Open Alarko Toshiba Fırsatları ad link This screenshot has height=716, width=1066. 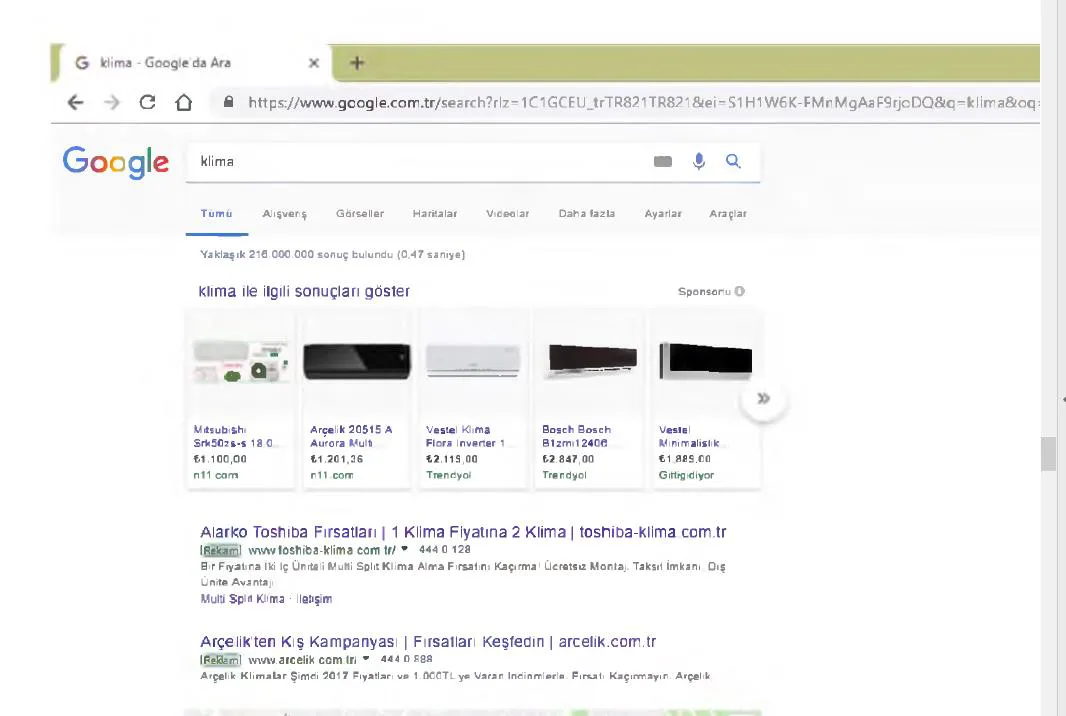pyautogui.click(x=463, y=532)
